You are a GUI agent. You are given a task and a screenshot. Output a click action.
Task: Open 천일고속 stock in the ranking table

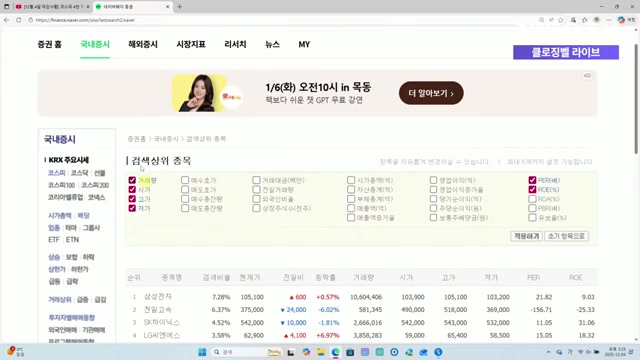point(158,310)
